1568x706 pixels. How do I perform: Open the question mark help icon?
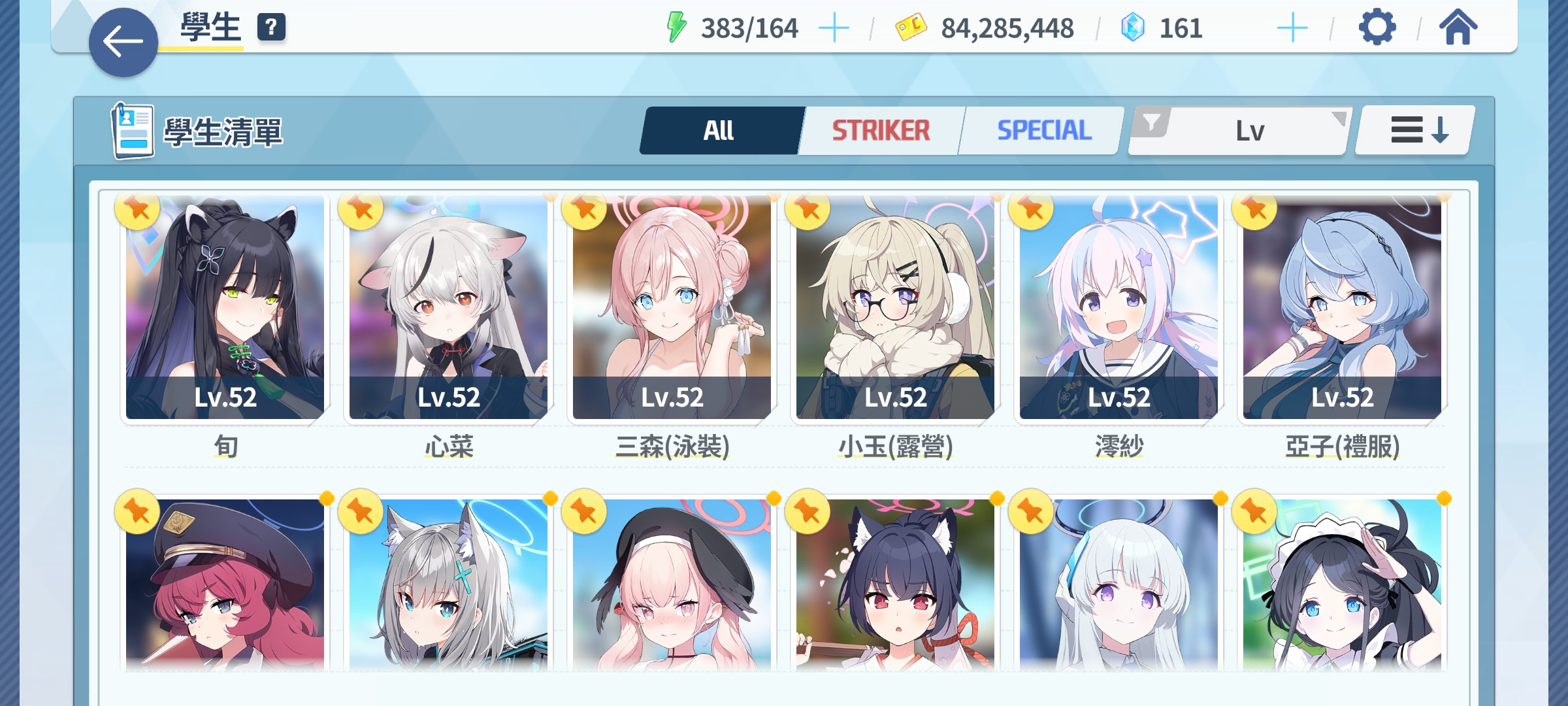[x=271, y=27]
